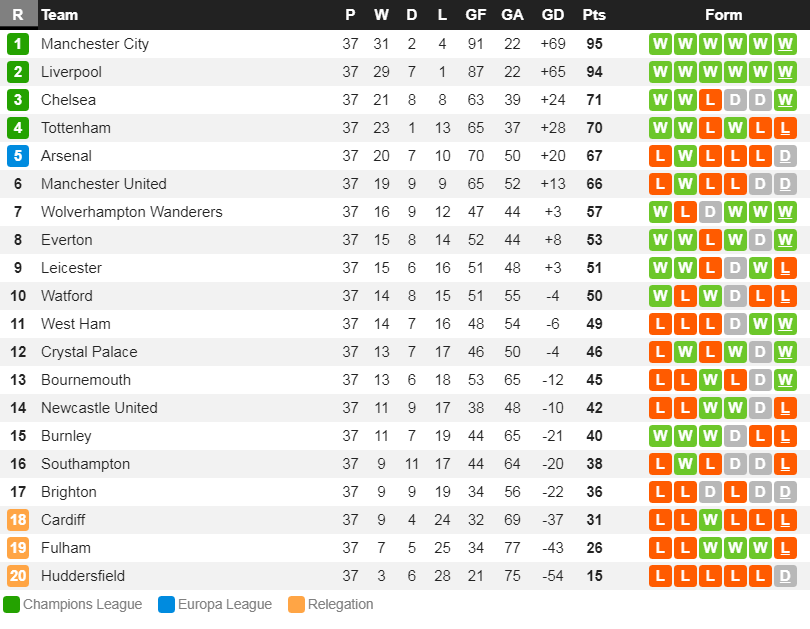Open the Liverpool team link

[71, 72]
